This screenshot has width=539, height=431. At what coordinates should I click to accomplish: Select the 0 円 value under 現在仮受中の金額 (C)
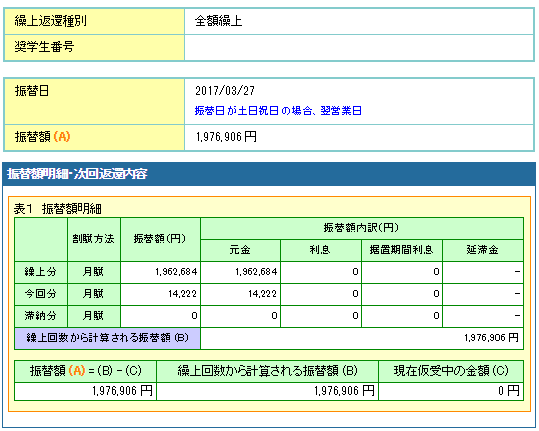[x=509, y=391]
